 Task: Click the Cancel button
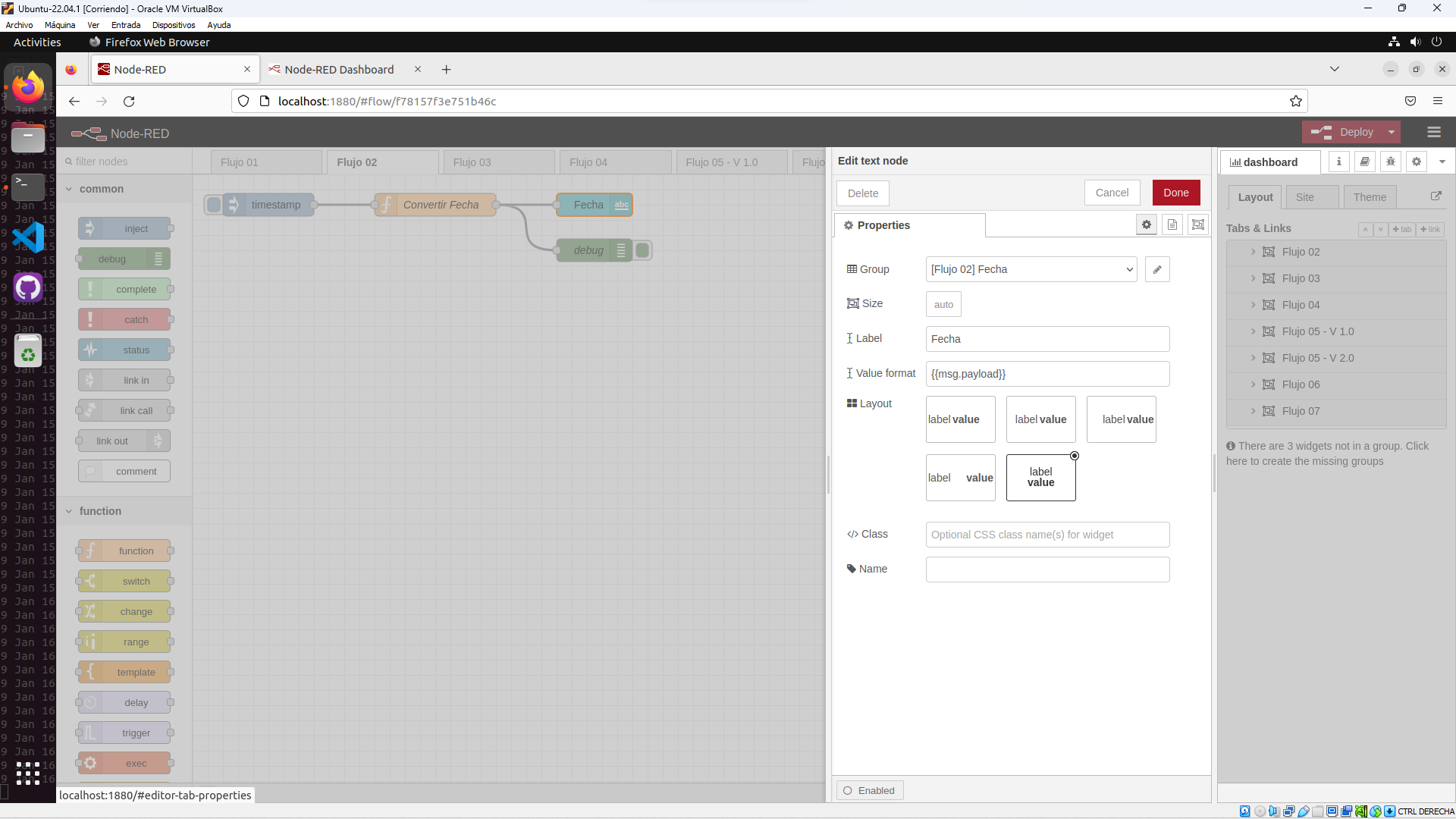1112,193
